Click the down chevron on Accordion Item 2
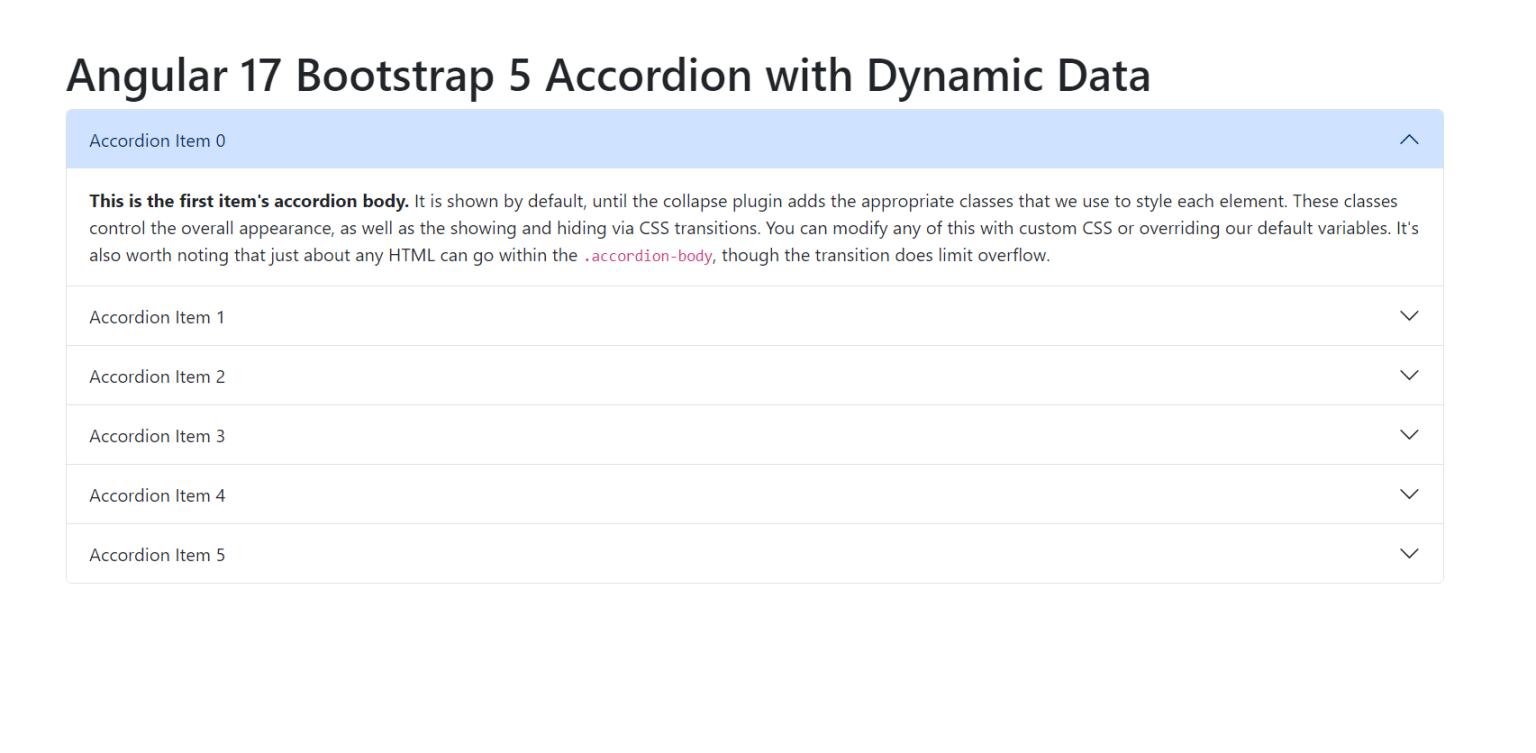This screenshot has width=1536, height=753. pyautogui.click(x=1409, y=375)
